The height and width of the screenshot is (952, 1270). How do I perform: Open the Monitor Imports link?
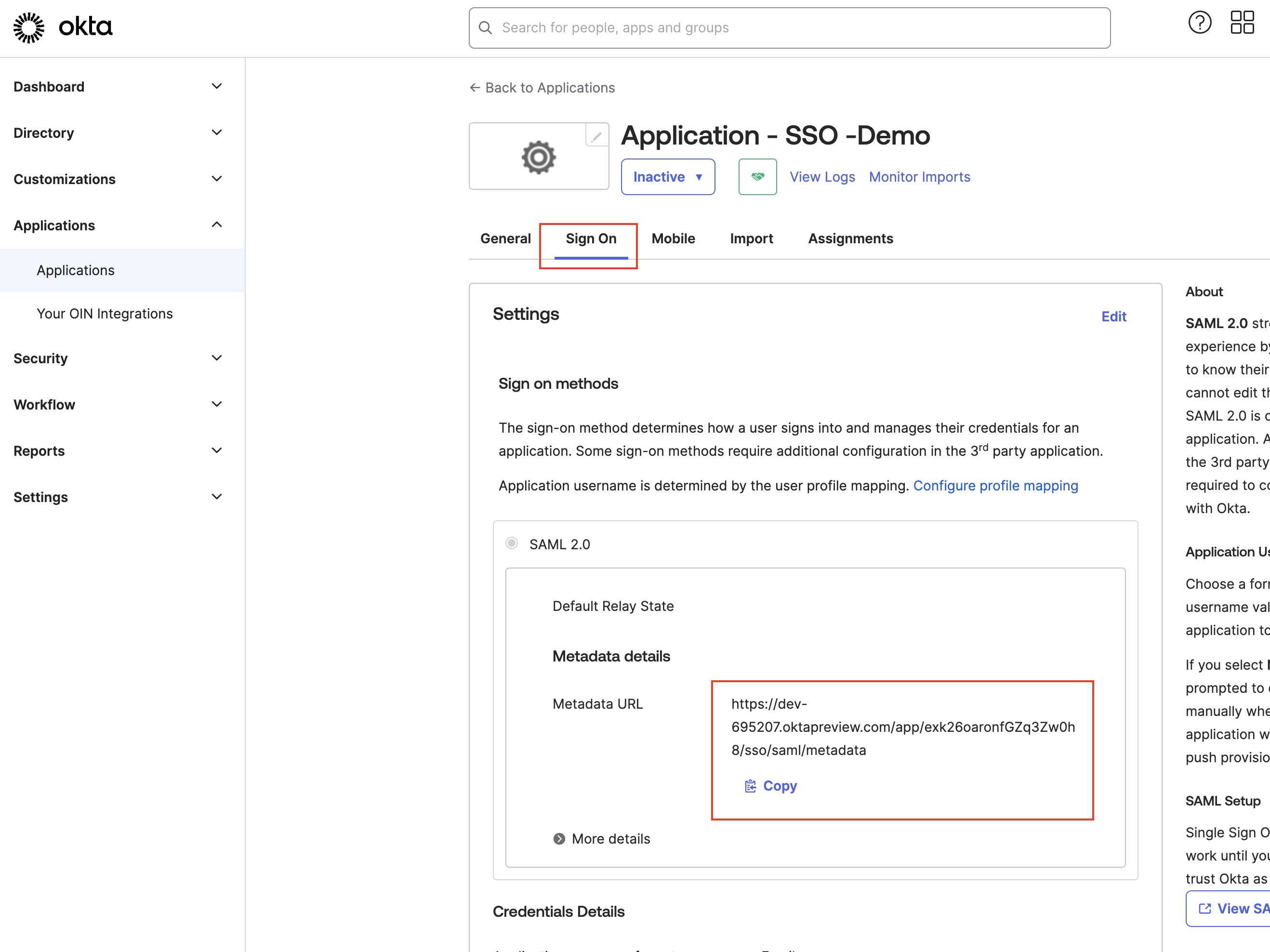pos(919,177)
